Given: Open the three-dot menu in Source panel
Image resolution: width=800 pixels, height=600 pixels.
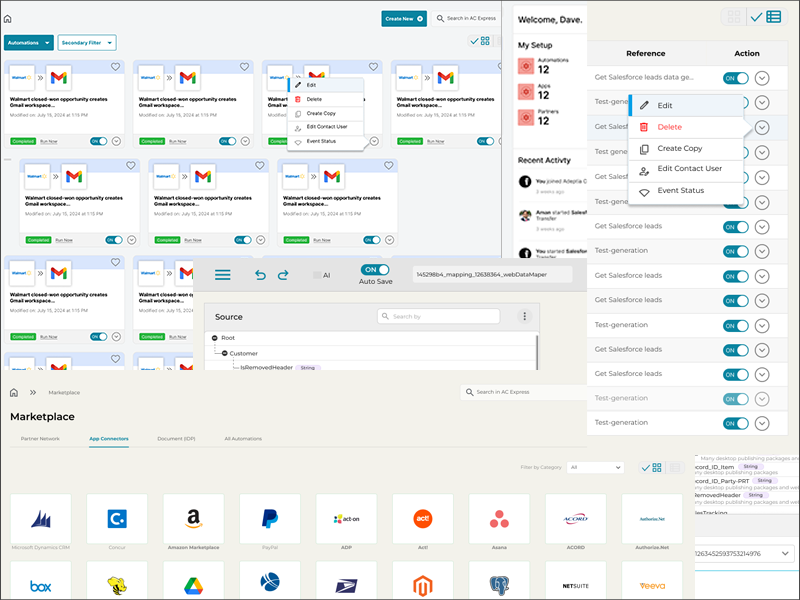Looking at the screenshot, I should [524, 316].
